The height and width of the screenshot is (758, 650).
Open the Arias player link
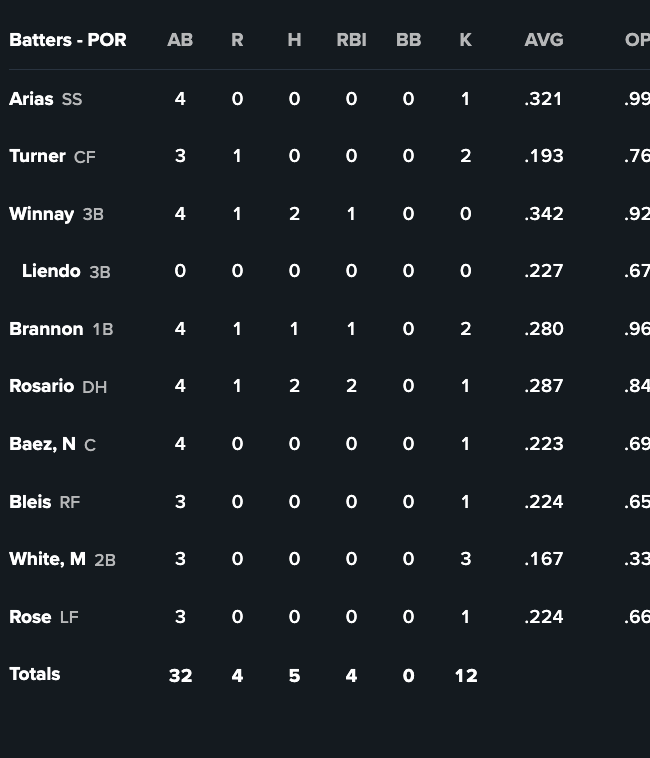(x=31, y=99)
